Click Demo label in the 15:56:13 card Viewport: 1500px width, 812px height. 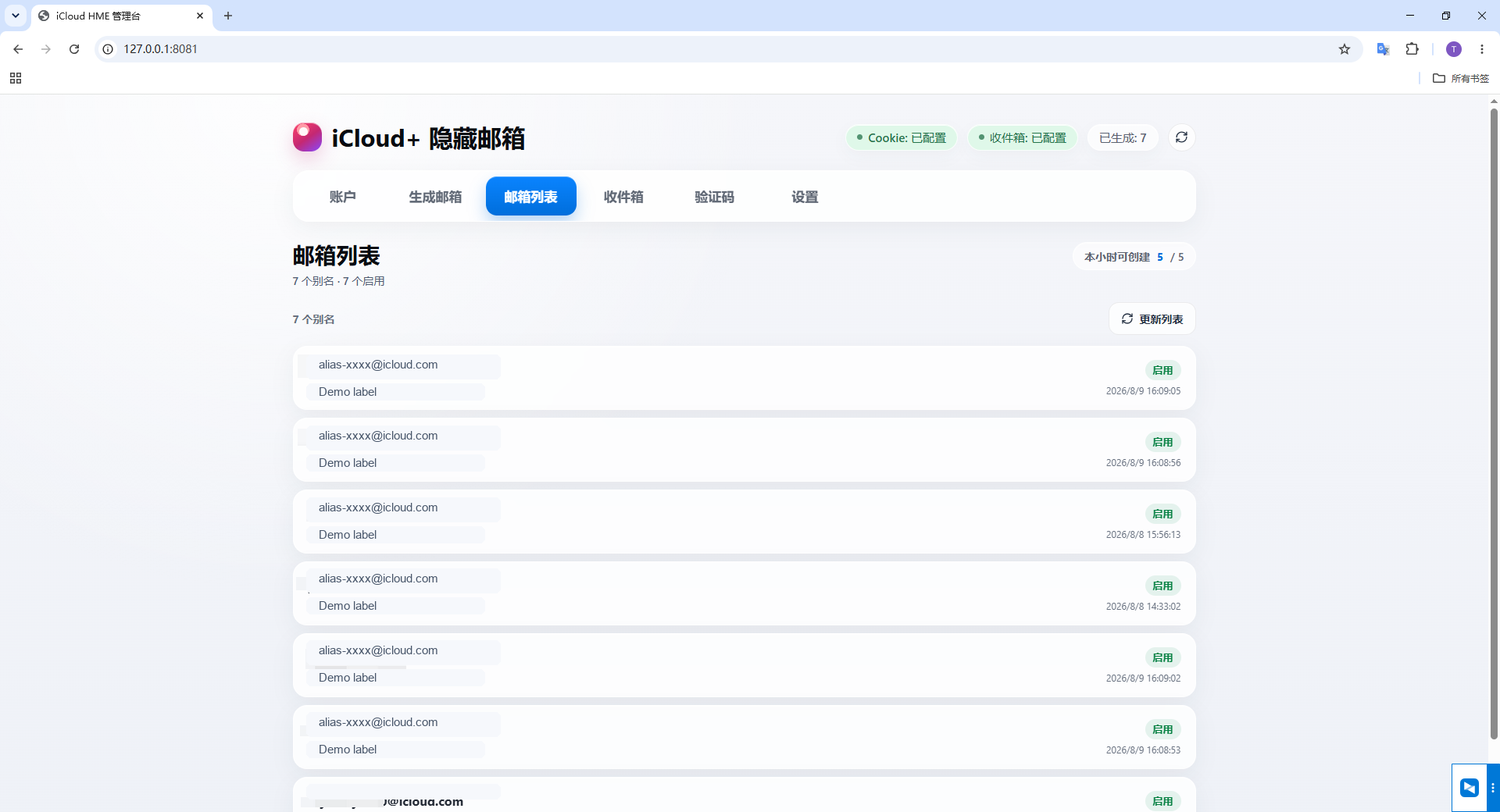[348, 535]
